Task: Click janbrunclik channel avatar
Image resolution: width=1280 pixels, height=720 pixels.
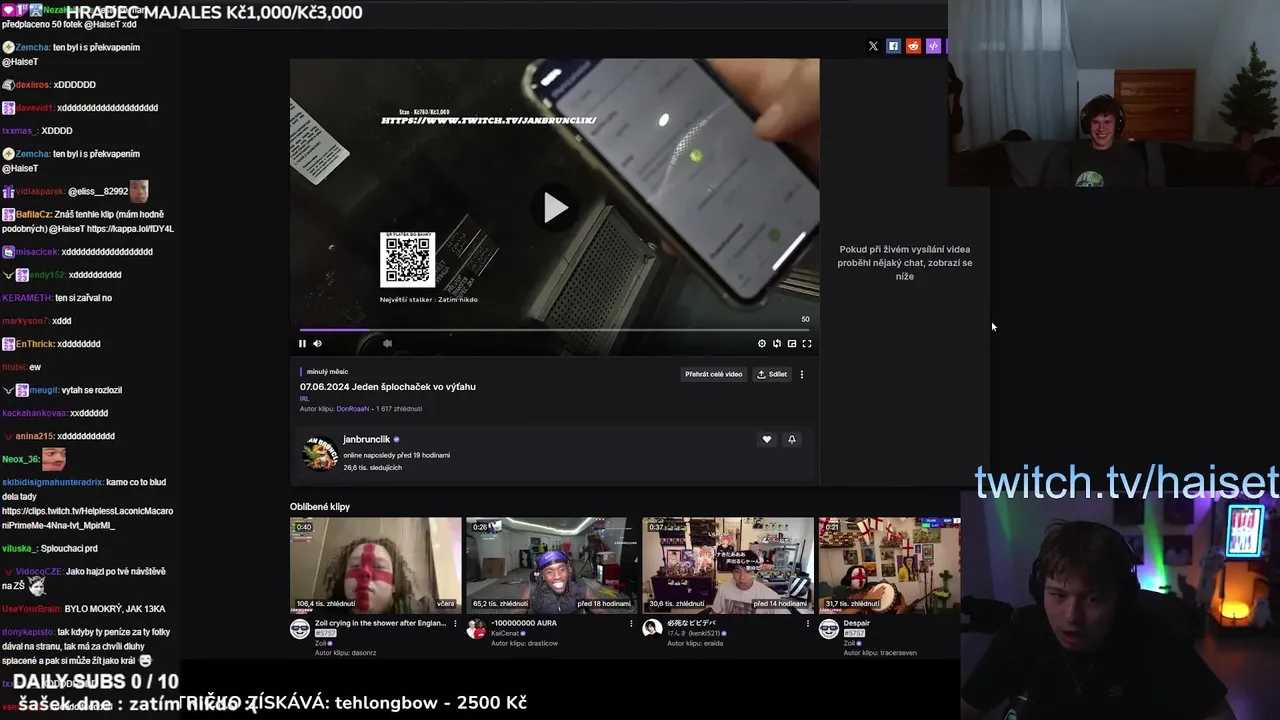Action: [320, 452]
